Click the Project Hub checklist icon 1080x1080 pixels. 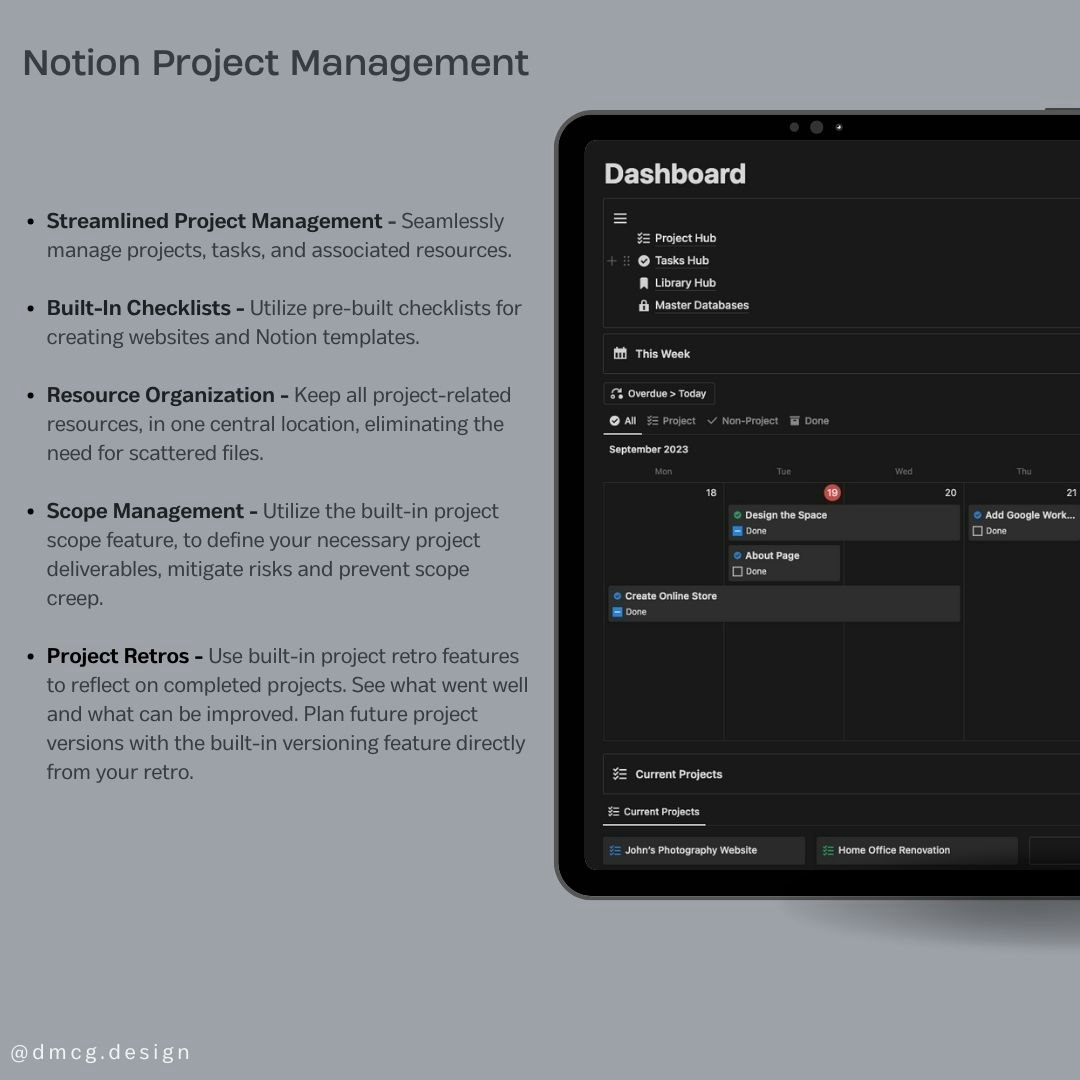pos(643,238)
